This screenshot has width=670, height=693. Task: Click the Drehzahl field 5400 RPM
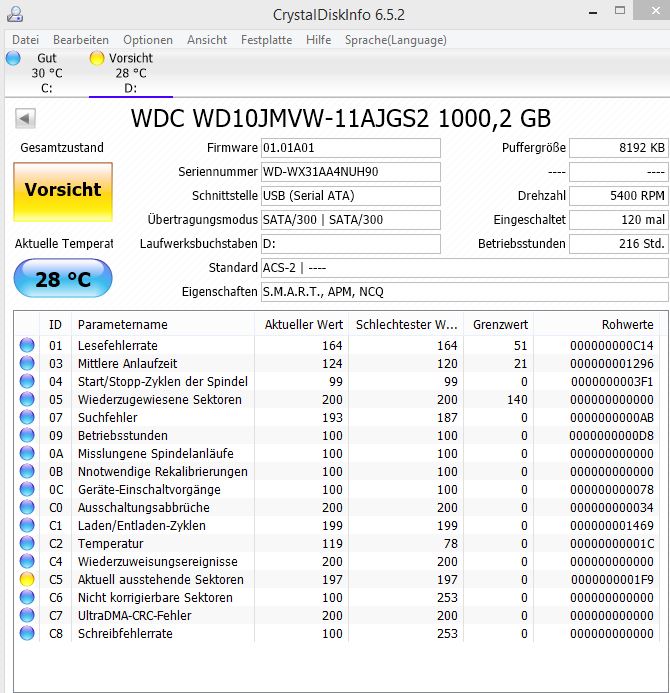click(619, 196)
